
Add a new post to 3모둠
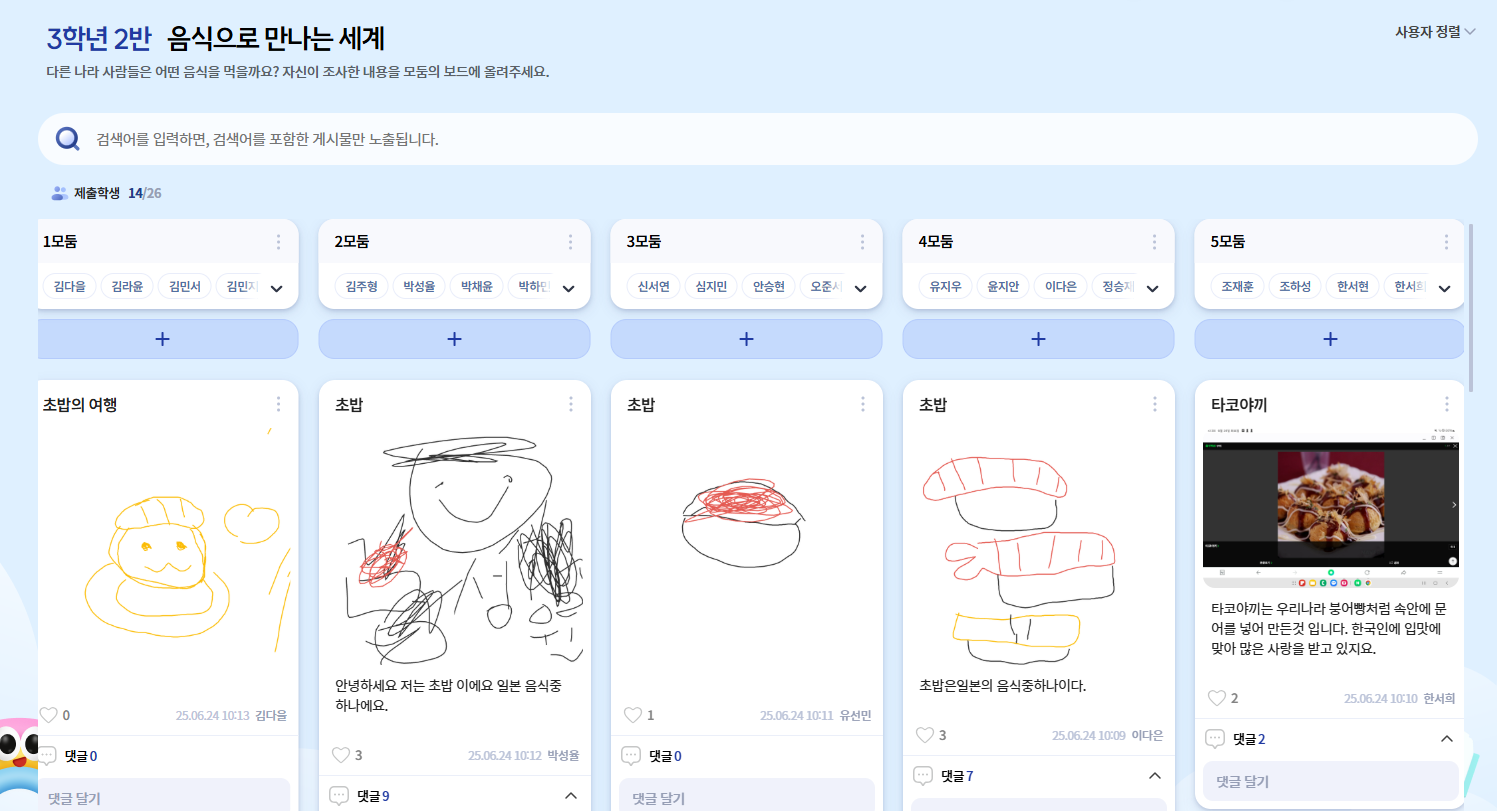[746, 339]
